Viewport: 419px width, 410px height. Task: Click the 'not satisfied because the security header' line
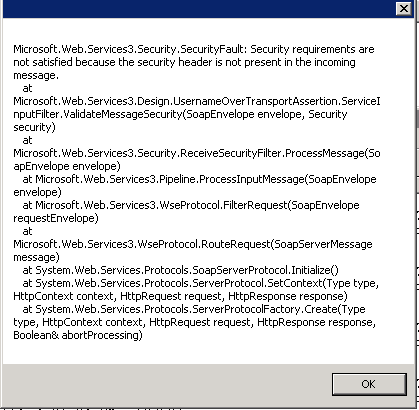pyautogui.click(x=184, y=62)
